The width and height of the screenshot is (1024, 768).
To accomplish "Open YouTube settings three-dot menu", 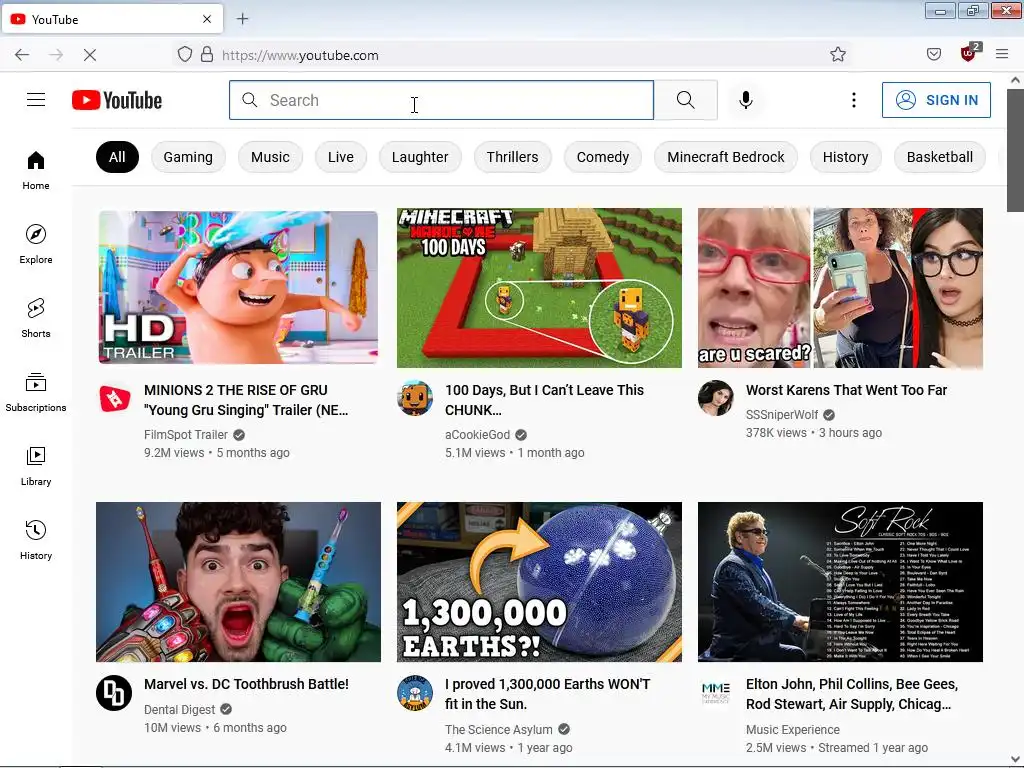I will (x=854, y=100).
